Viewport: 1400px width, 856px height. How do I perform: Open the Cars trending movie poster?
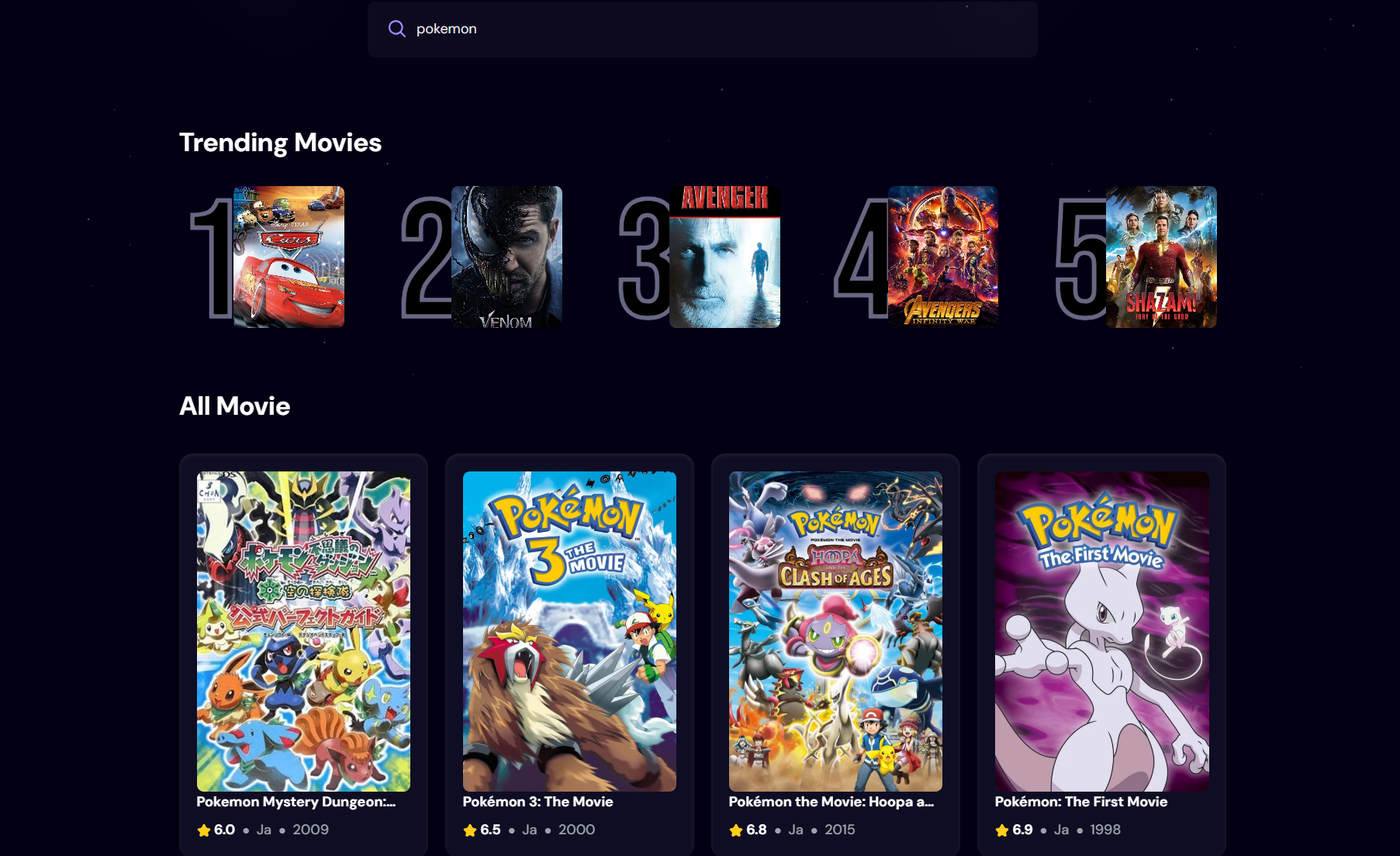tap(289, 257)
